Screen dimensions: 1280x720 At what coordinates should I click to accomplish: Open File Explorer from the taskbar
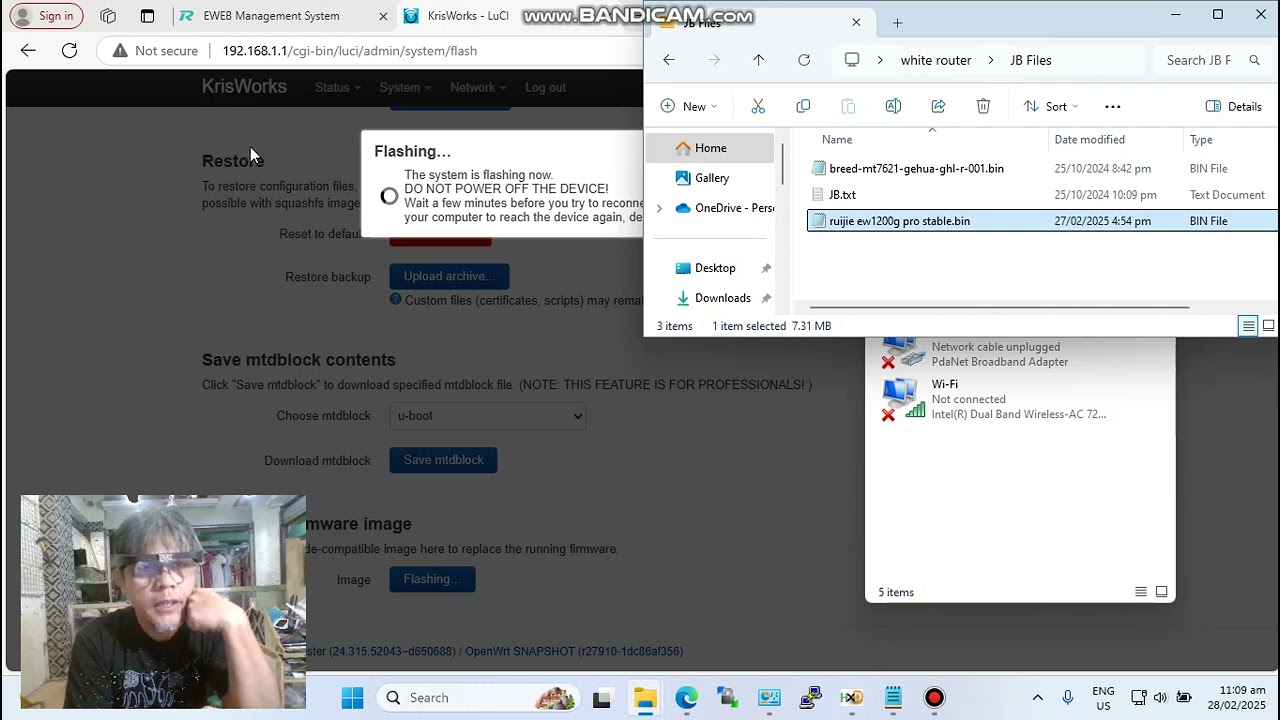[645, 698]
